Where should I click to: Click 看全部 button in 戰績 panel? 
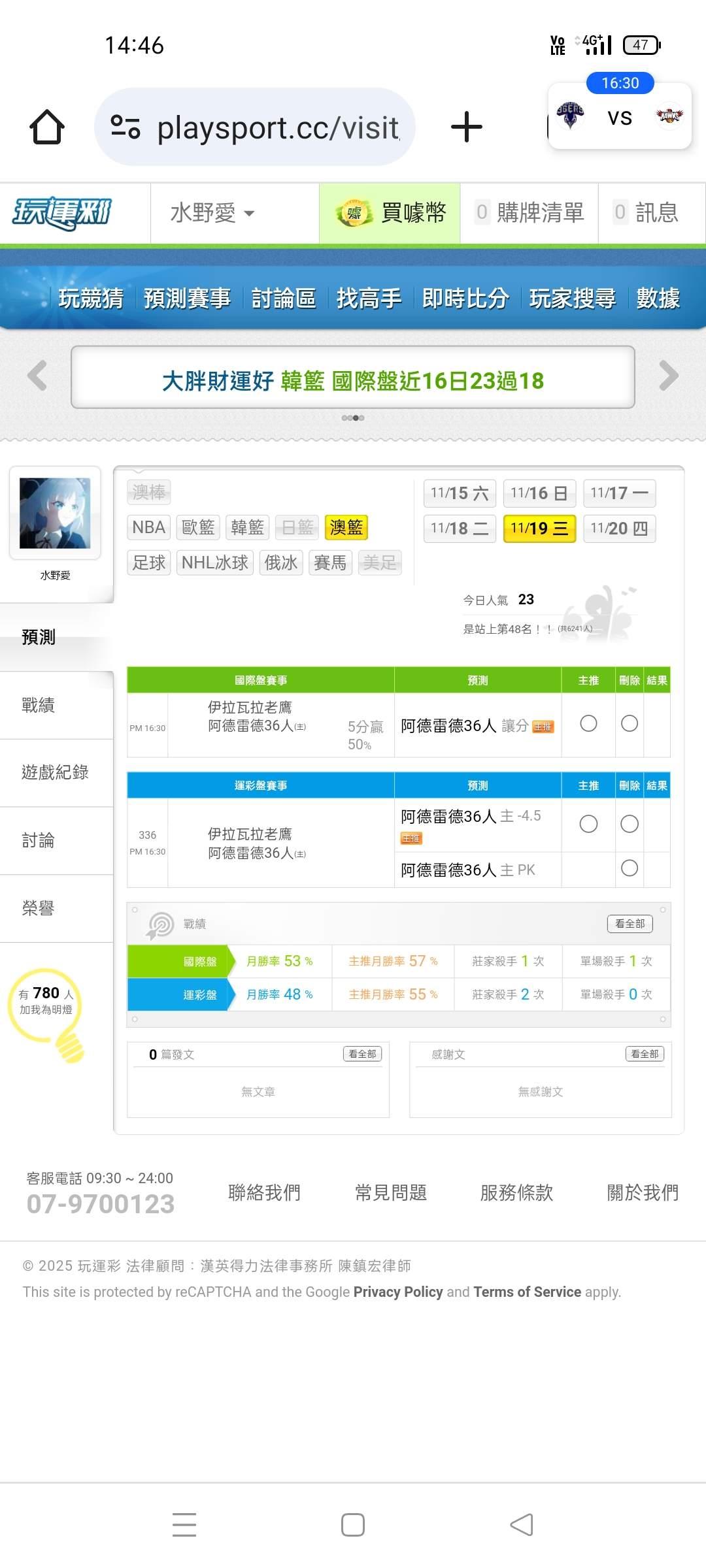pos(630,923)
